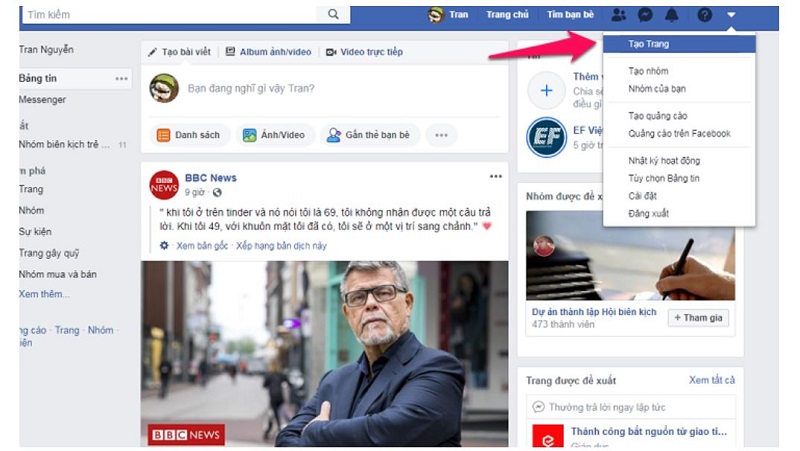Click the Tìm kiếm search field
The height and width of the screenshot is (451, 800).
170,14
